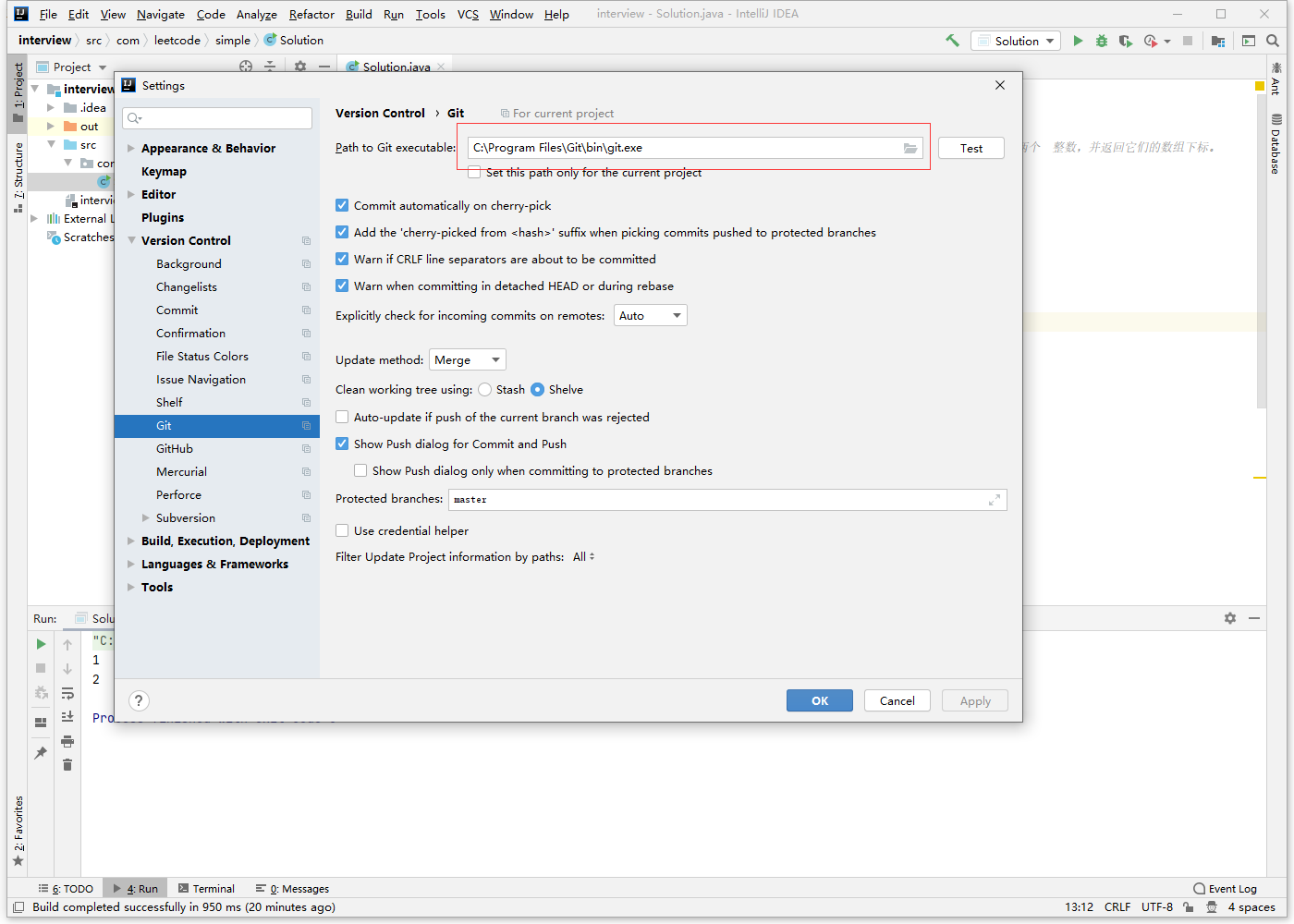Expand Appearance & Behavior settings group
This screenshot has width=1294, height=924.
131,148
